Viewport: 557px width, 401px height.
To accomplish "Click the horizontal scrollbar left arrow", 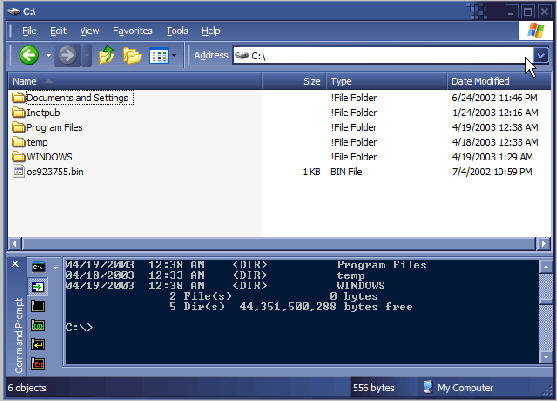I will (15, 244).
